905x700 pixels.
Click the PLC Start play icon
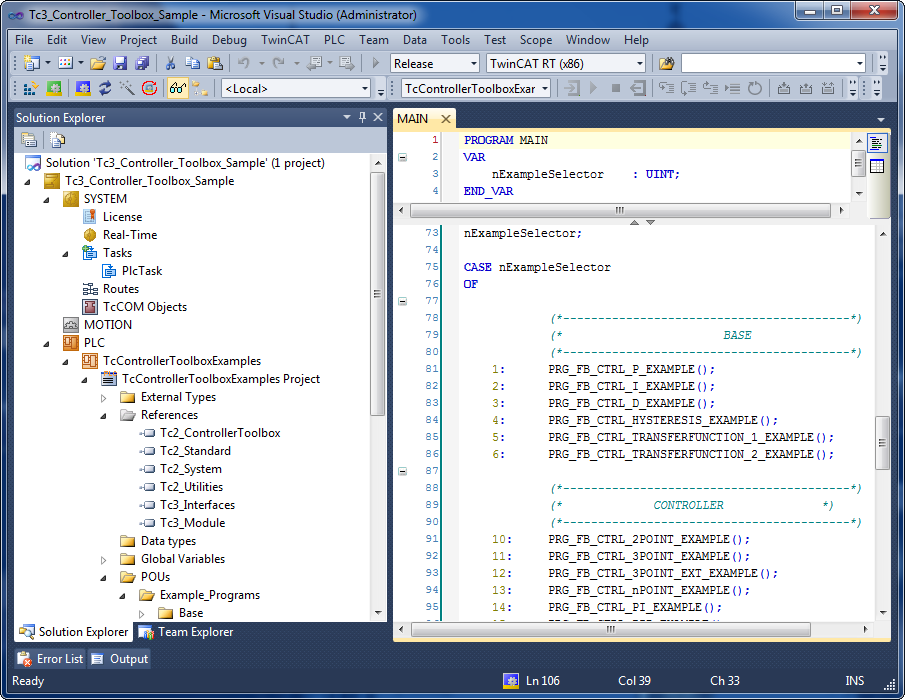593,88
